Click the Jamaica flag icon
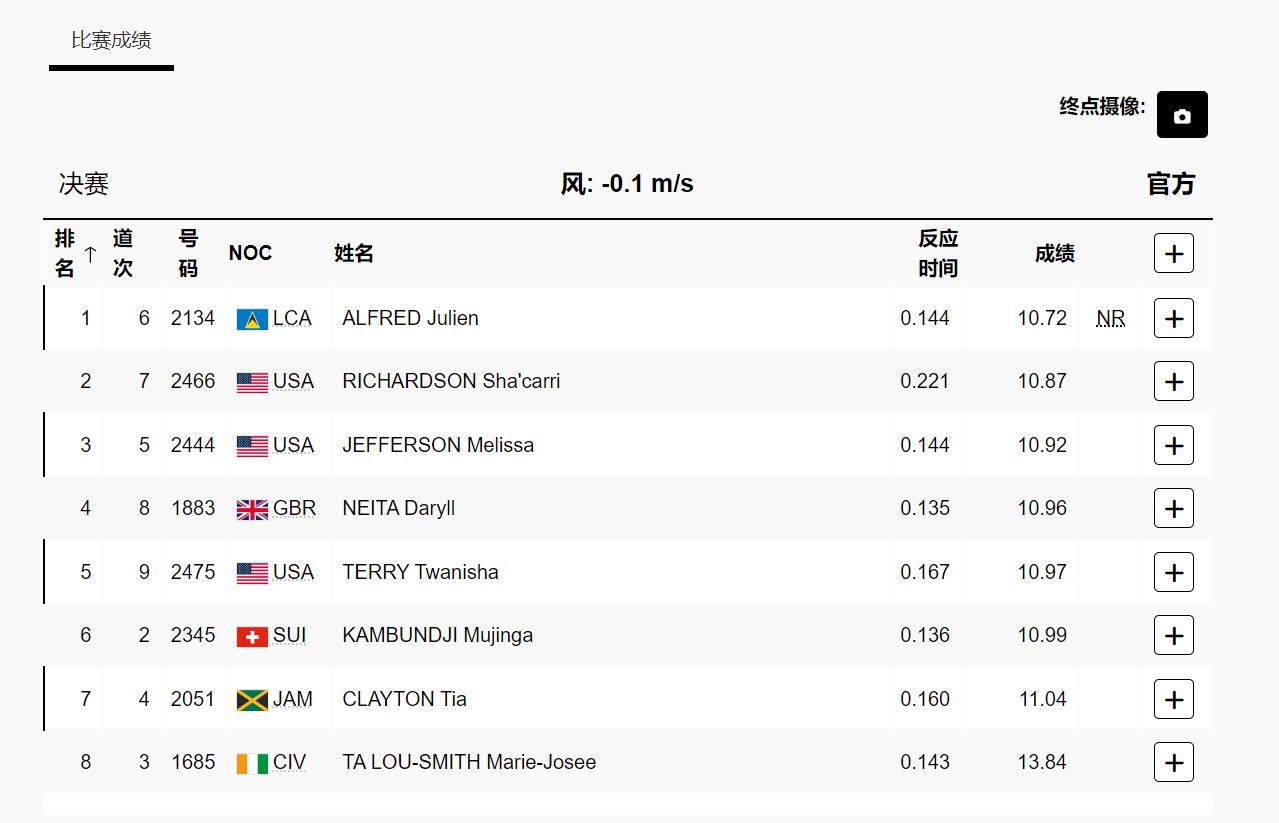Image resolution: width=1279 pixels, height=823 pixels. pyautogui.click(x=252, y=700)
